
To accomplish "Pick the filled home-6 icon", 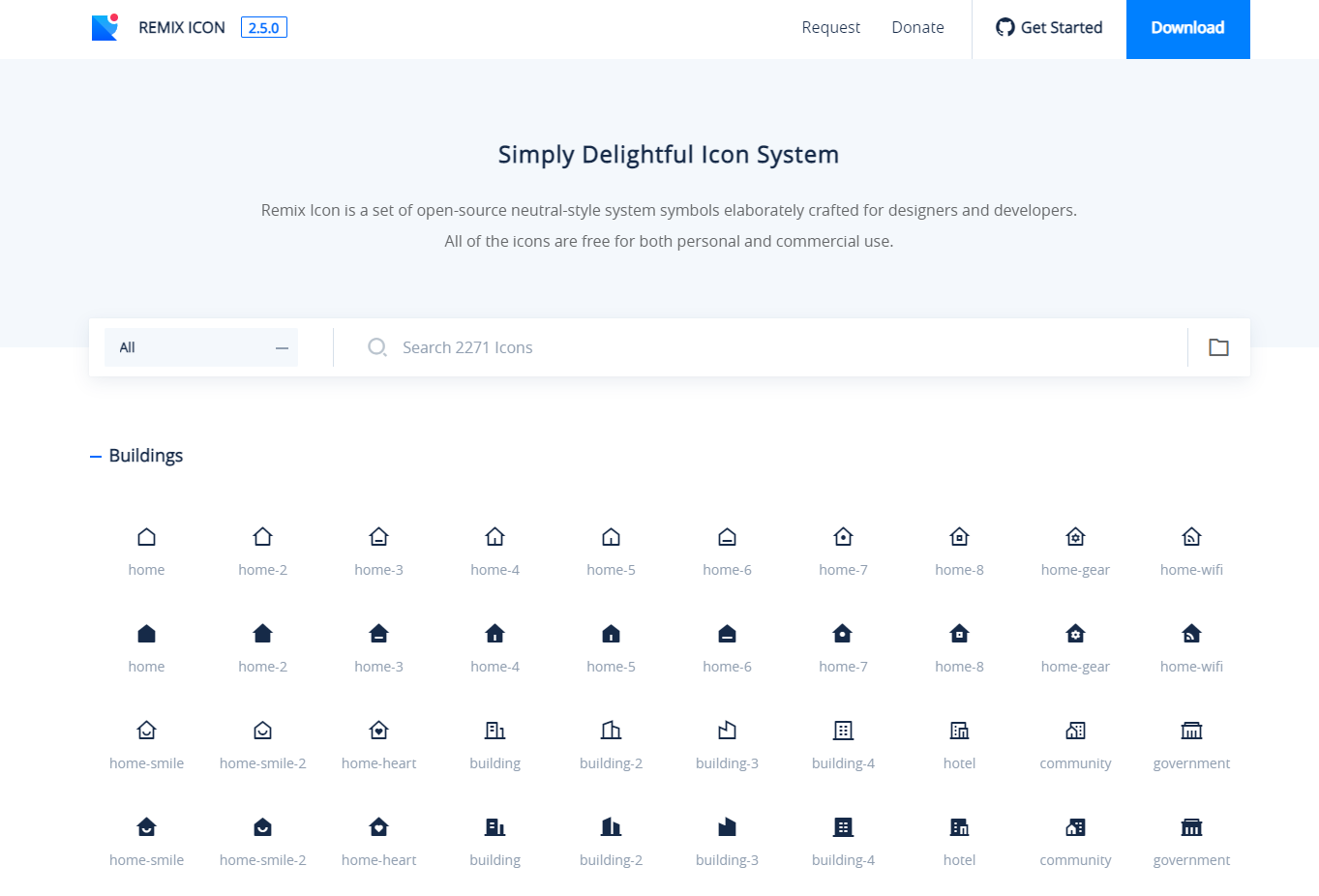I will [727, 634].
